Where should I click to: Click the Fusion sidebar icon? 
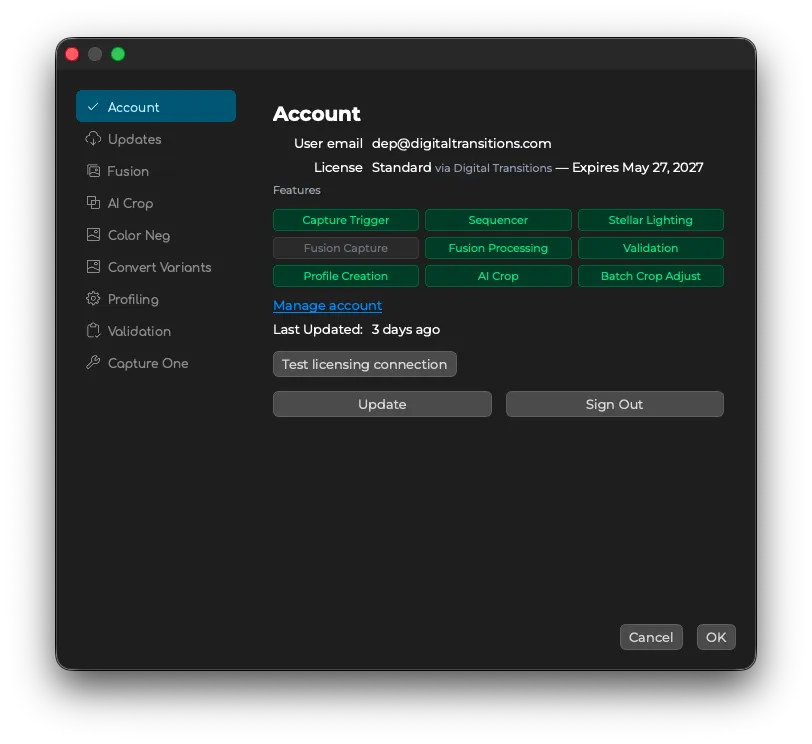pos(93,171)
